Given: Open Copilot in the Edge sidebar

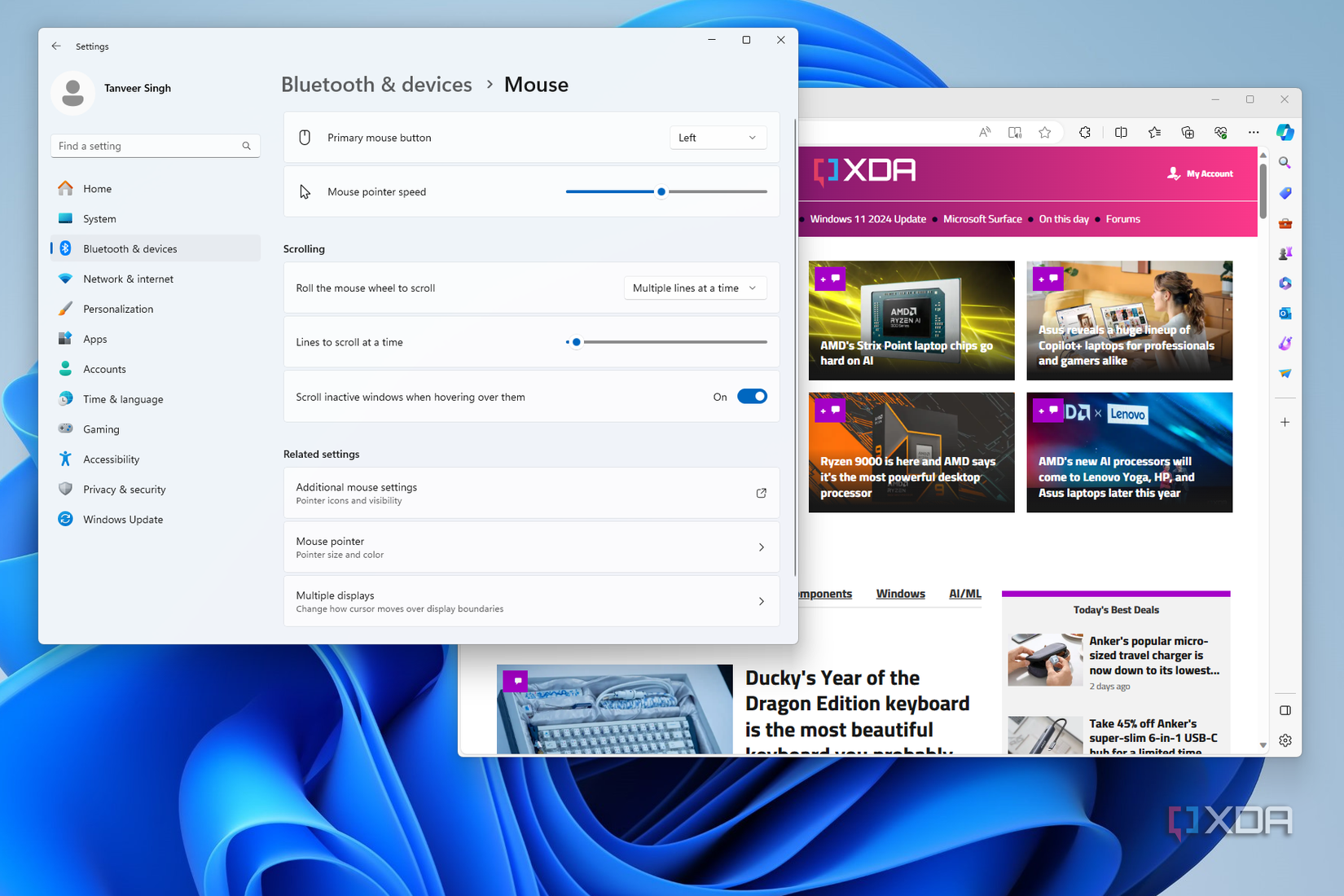Looking at the screenshot, I should click(x=1285, y=132).
